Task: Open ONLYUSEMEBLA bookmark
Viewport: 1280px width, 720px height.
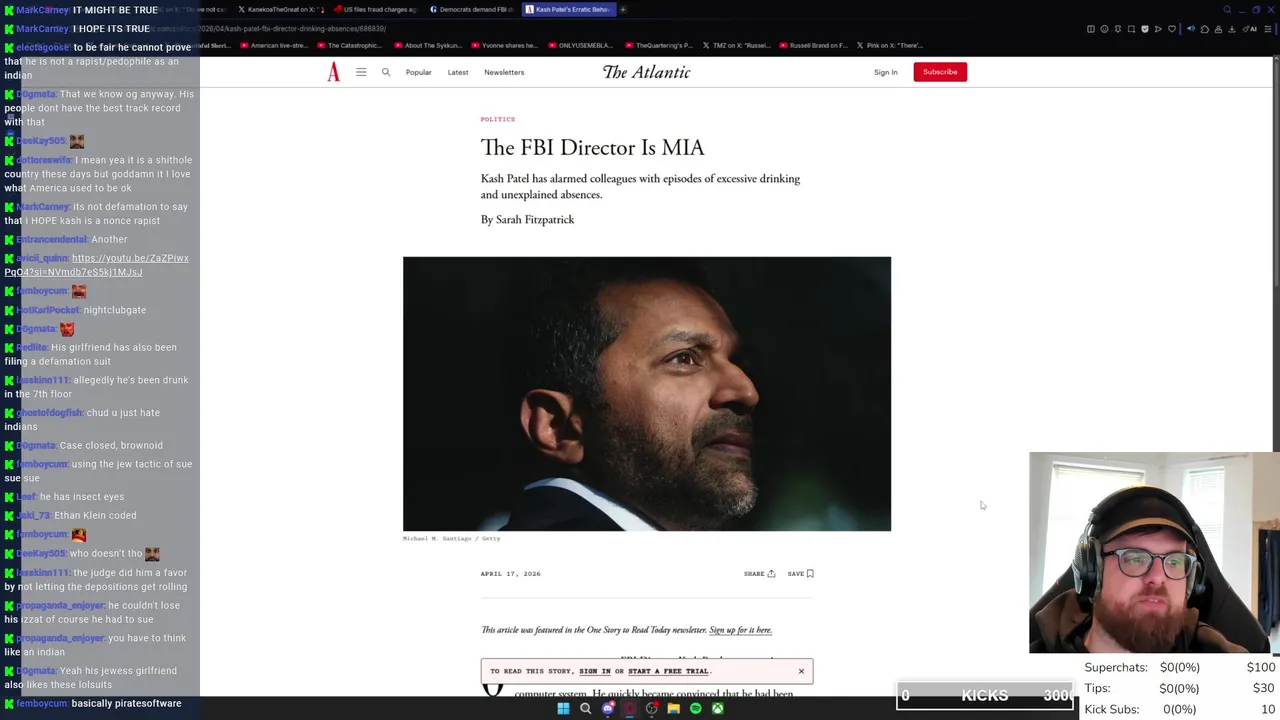Action: coord(581,45)
